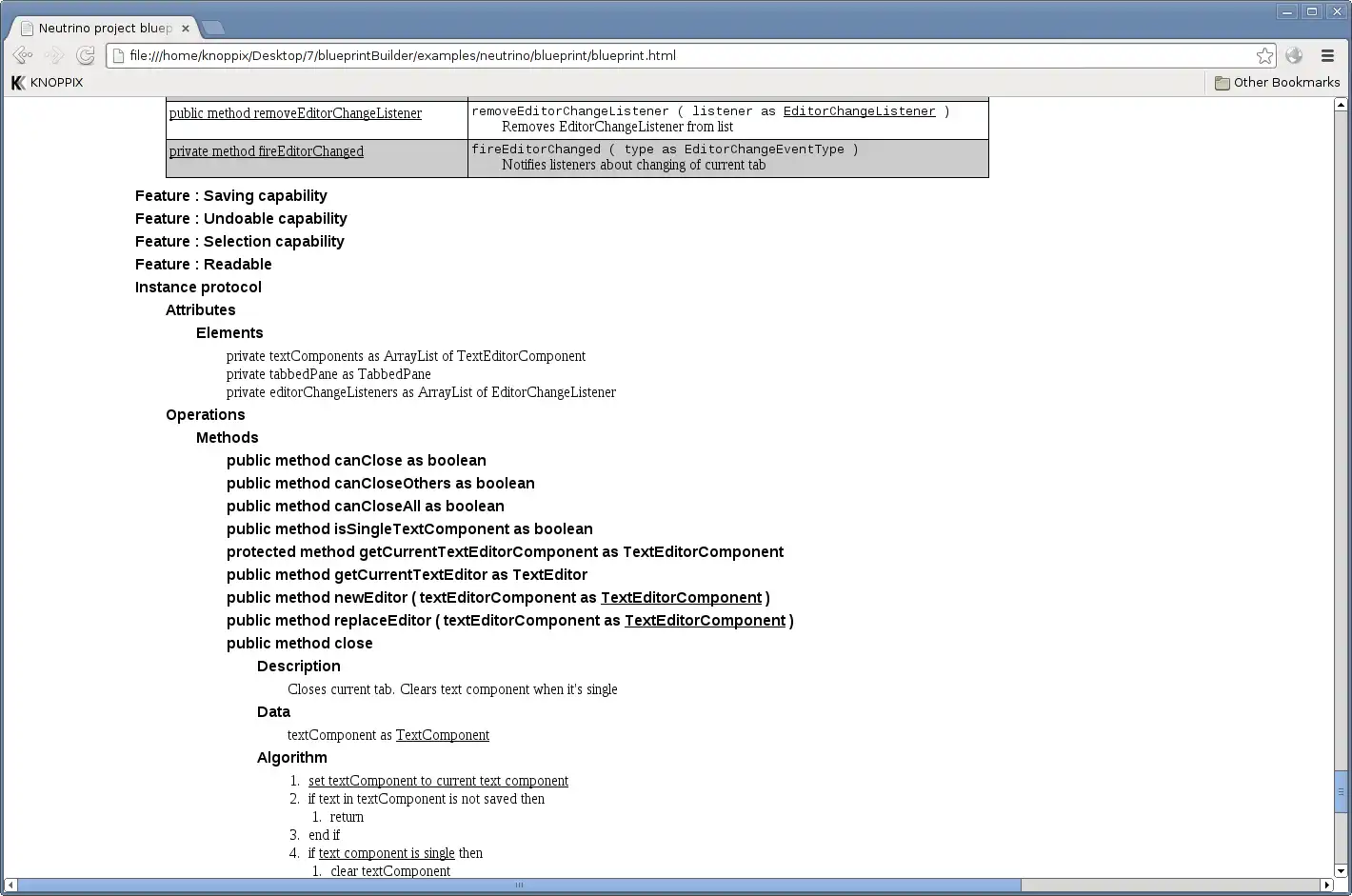Select 'private tabbedPane as TabbedPane' line
Viewport: 1352px width, 896px height.
point(328,374)
